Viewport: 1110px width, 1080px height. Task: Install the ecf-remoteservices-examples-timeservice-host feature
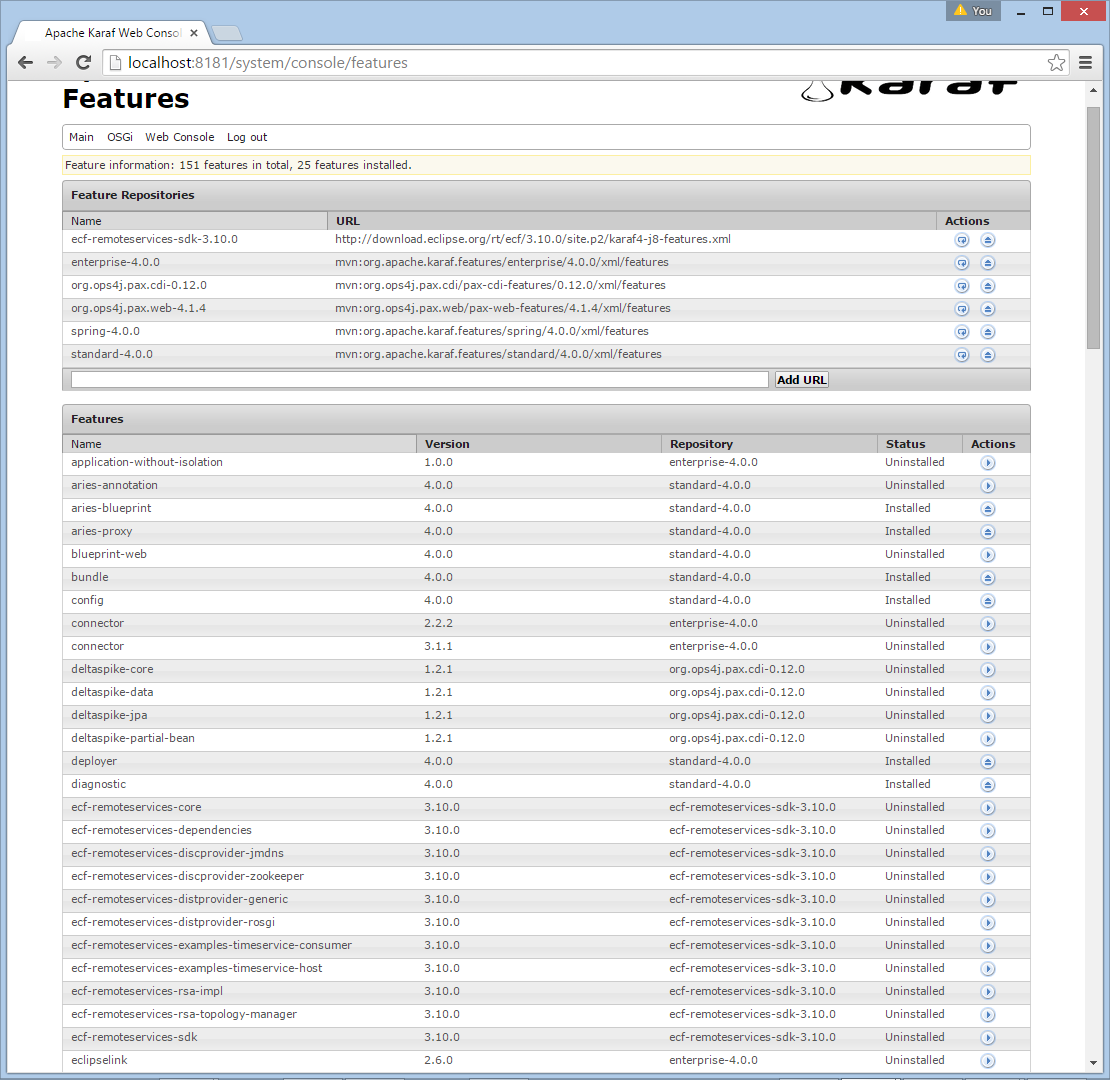pos(988,969)
